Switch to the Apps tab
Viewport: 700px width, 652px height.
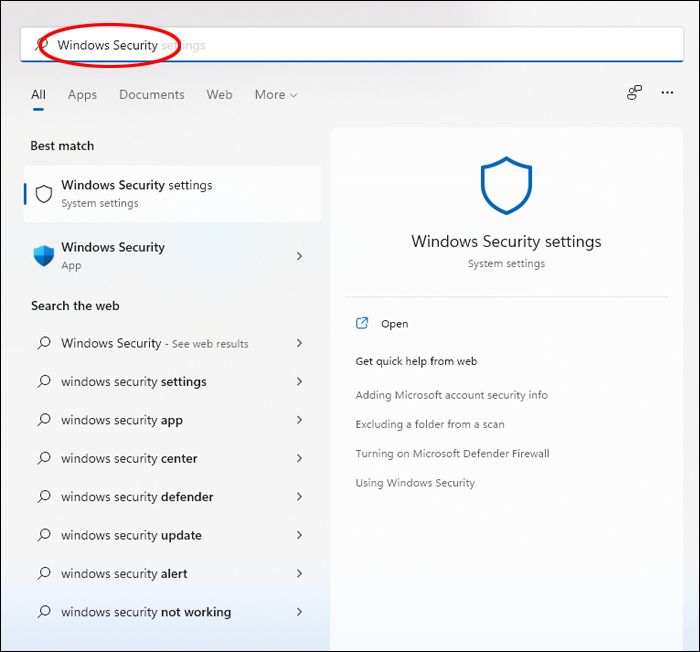coord(82,95)
